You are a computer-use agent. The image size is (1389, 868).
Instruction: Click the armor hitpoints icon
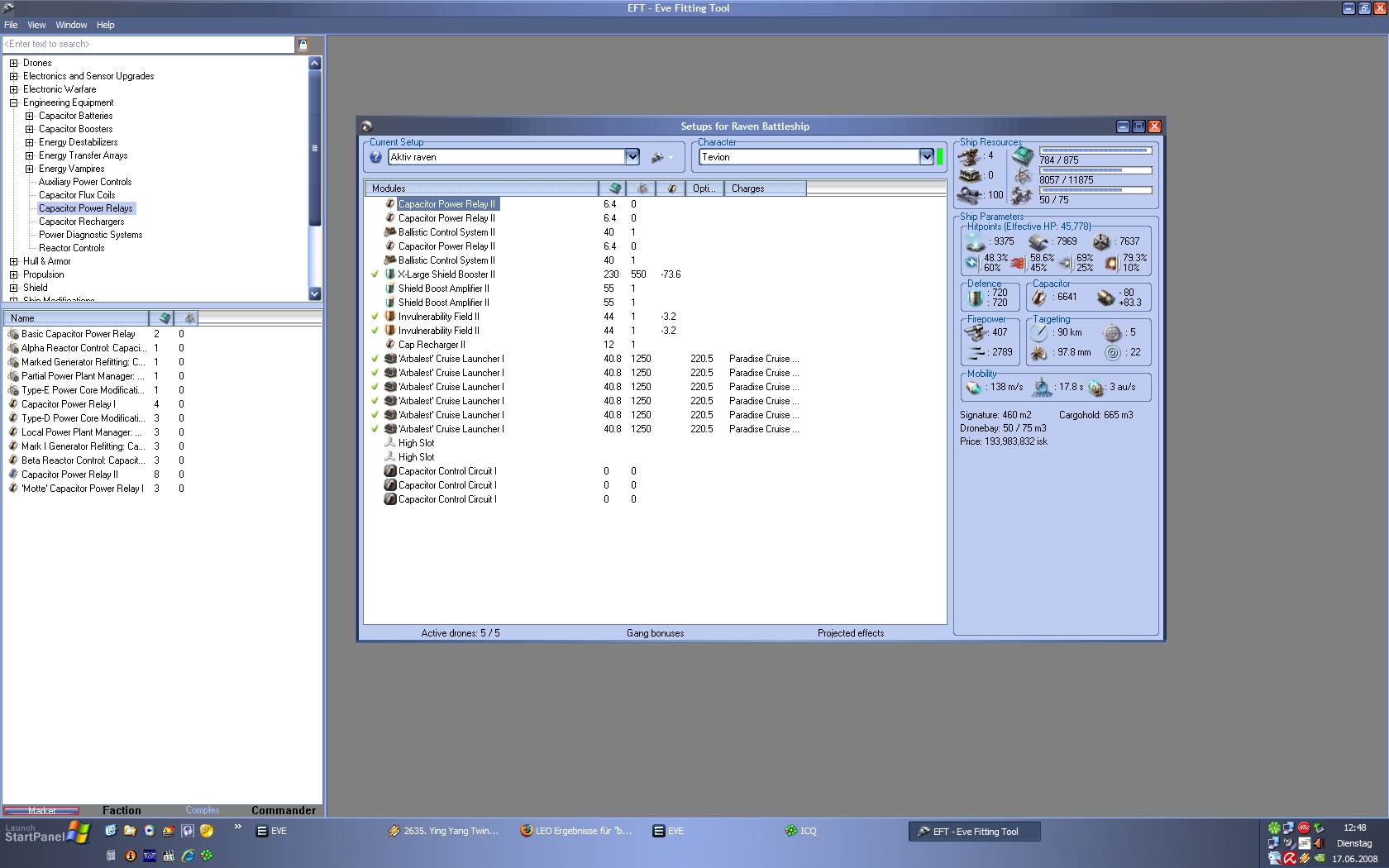1038,242
